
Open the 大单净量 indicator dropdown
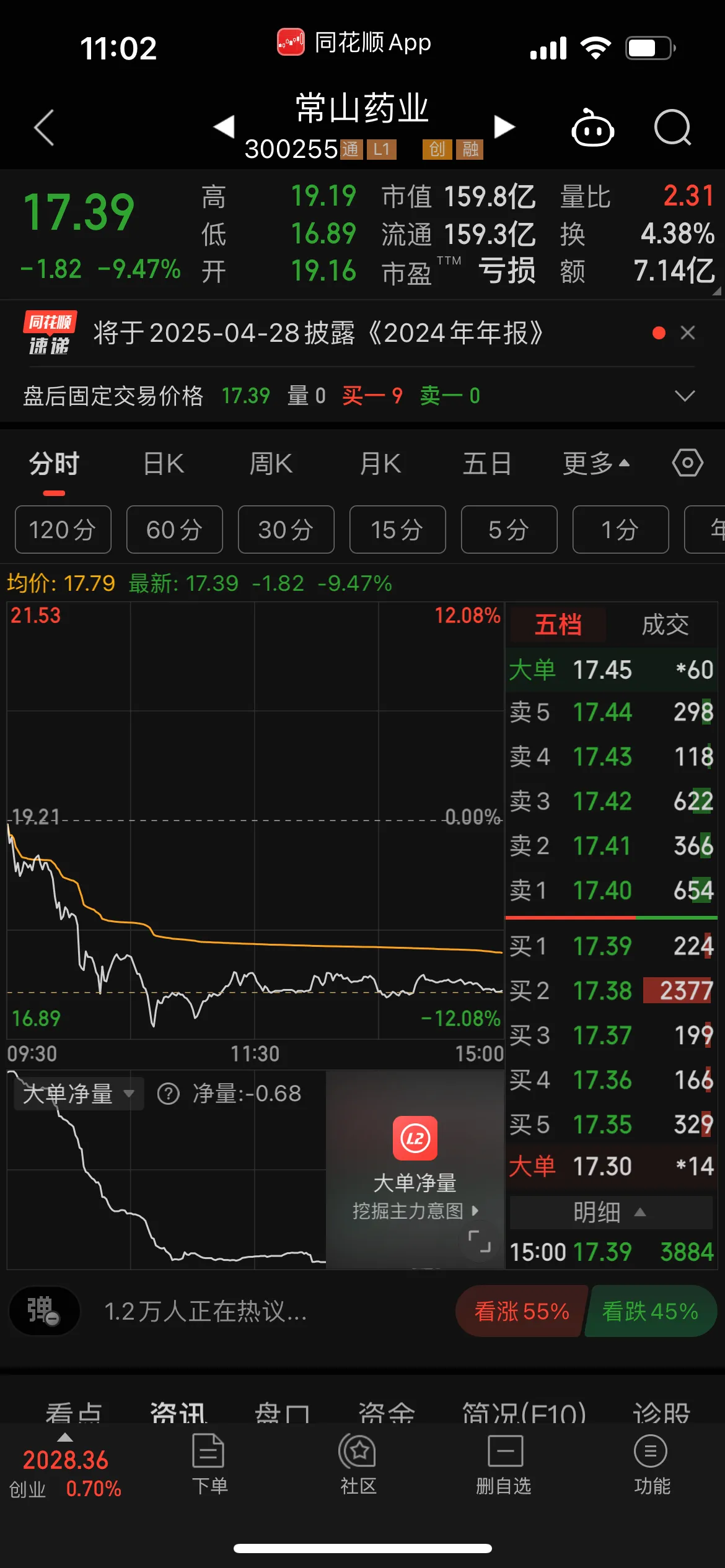click(x=79, y=1094)
